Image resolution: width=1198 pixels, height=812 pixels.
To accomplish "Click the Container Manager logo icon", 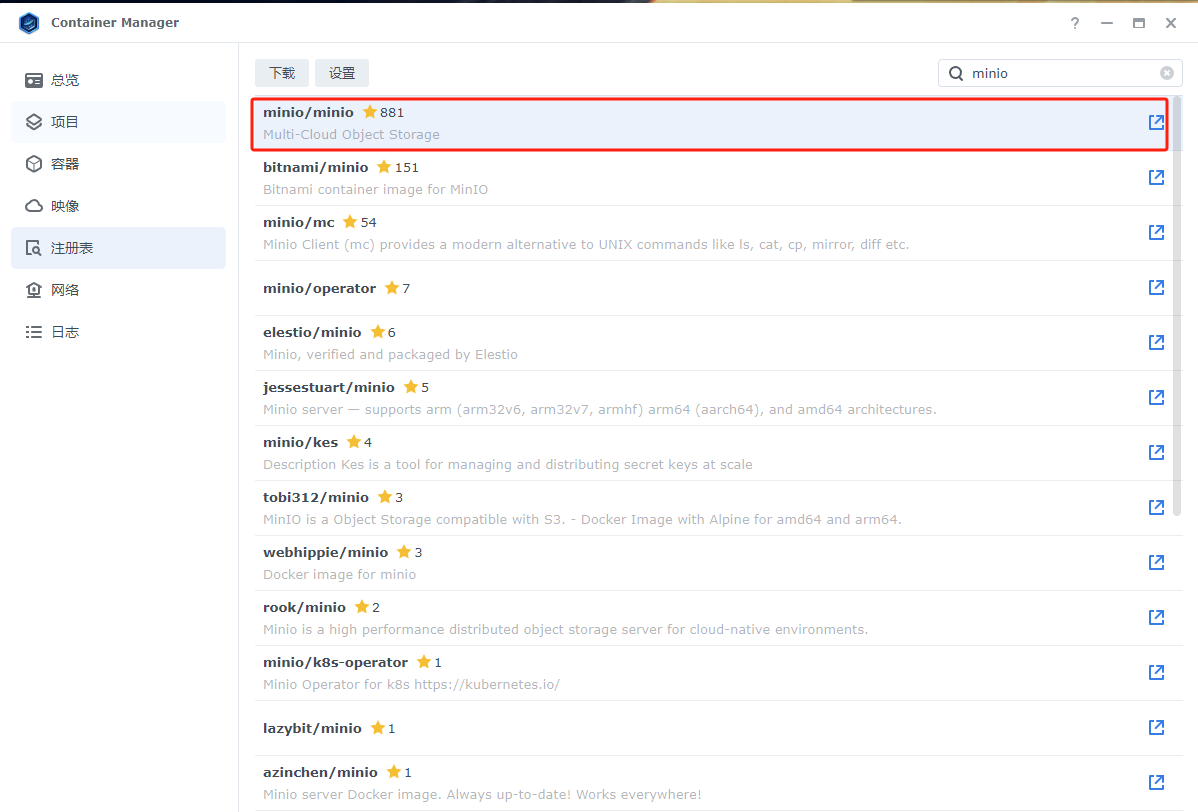I will pos(29,23).
